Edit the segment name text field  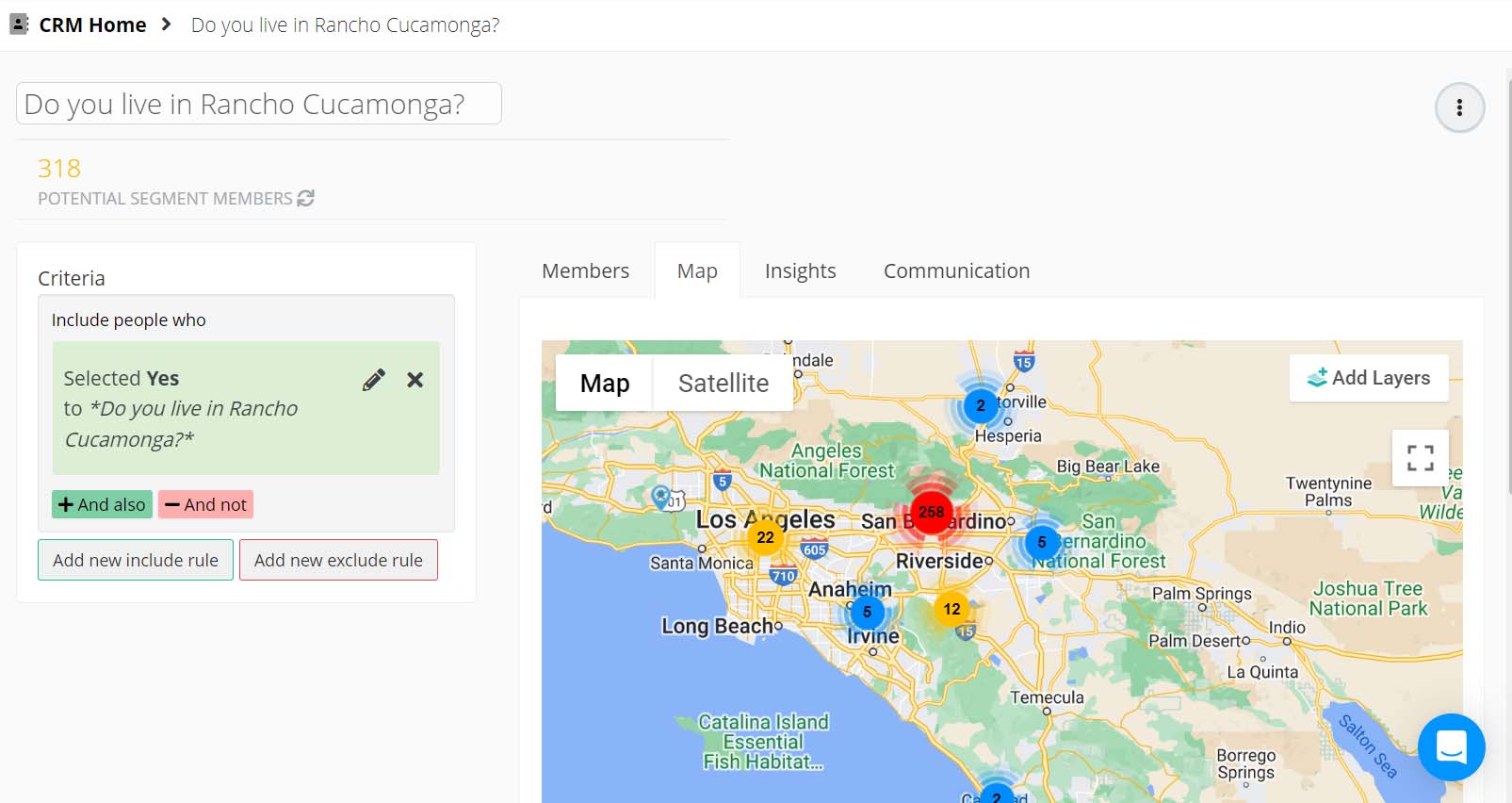258,104
